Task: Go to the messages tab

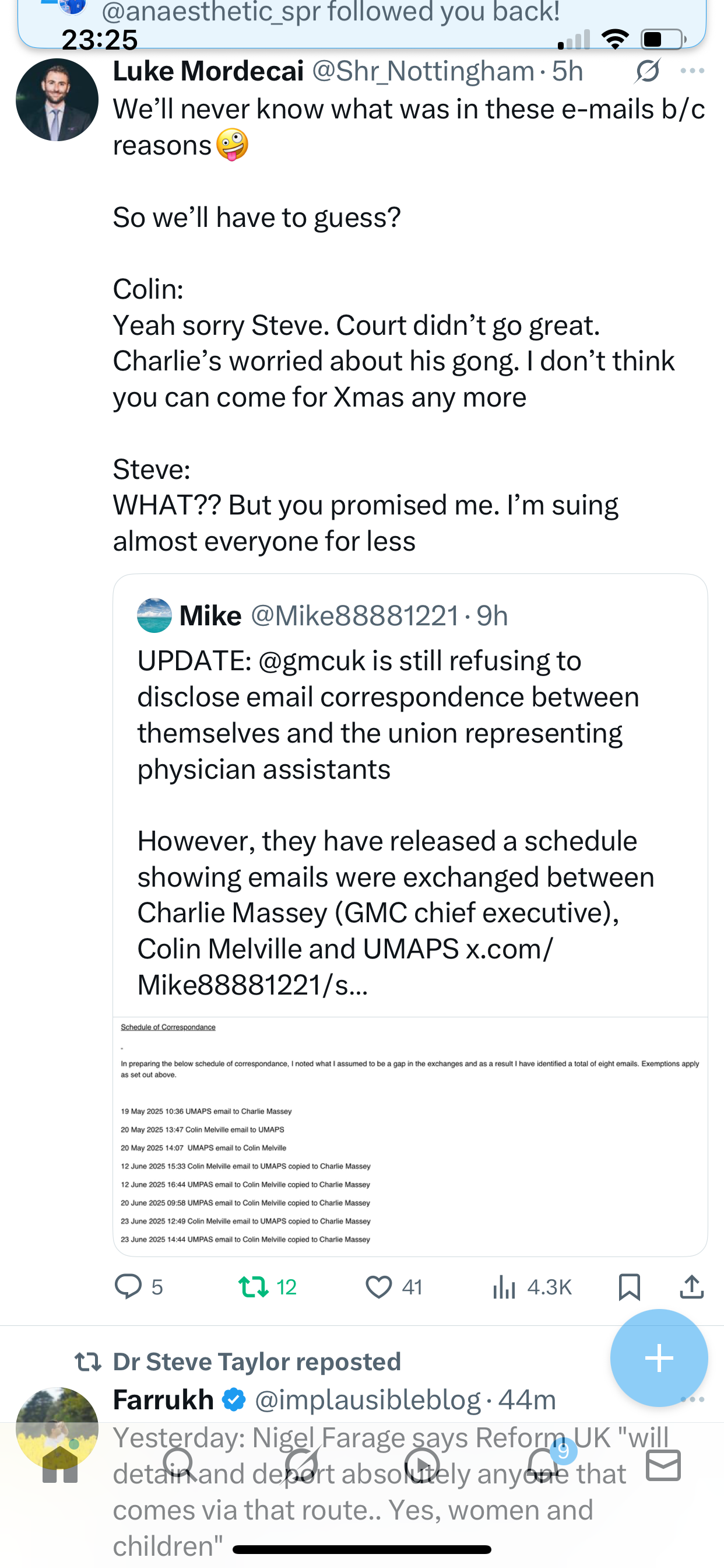Action: (663, 1465)
